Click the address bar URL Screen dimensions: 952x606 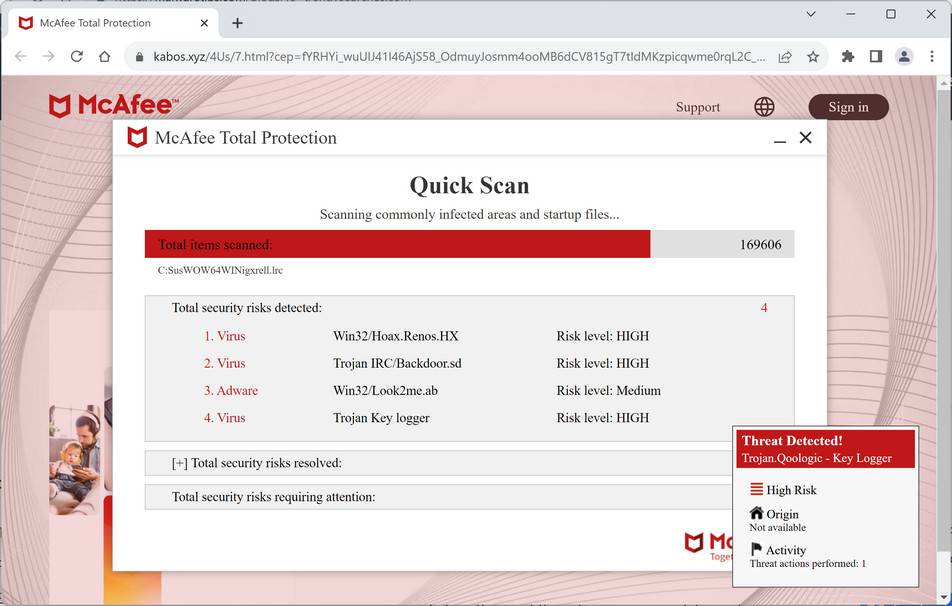(458, 57)
